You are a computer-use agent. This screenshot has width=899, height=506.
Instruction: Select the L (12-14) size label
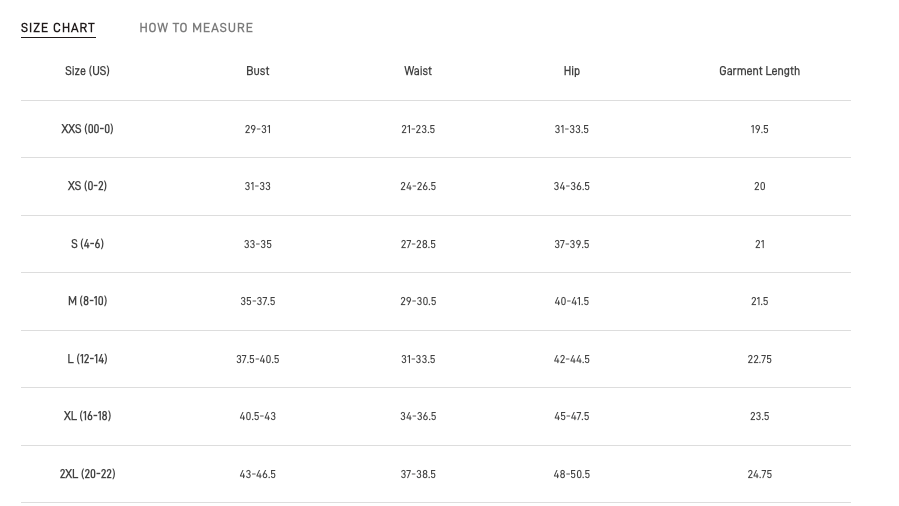87,359
